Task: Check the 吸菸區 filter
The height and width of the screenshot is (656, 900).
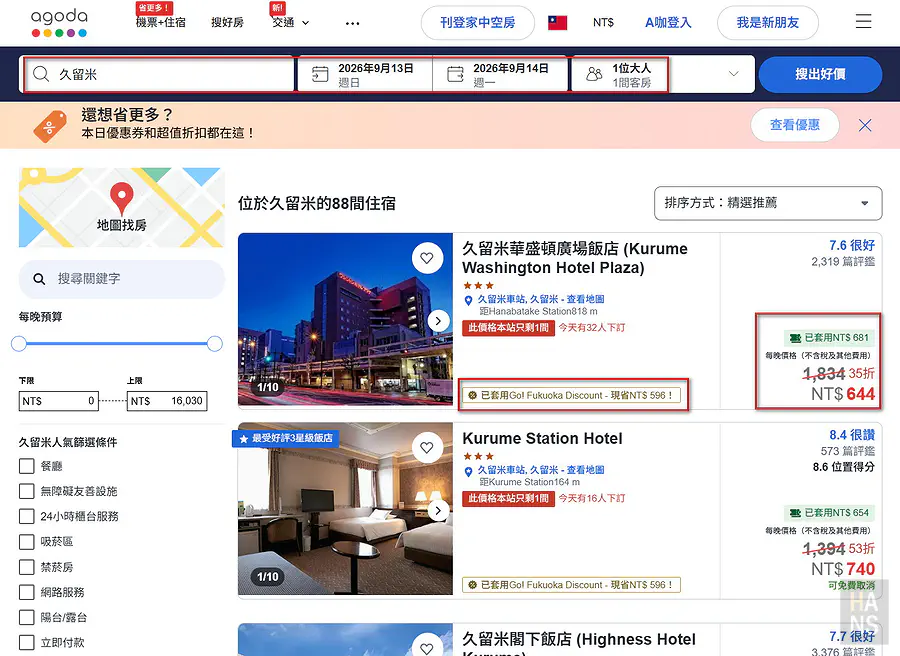Action: click(x=26, y=542)
